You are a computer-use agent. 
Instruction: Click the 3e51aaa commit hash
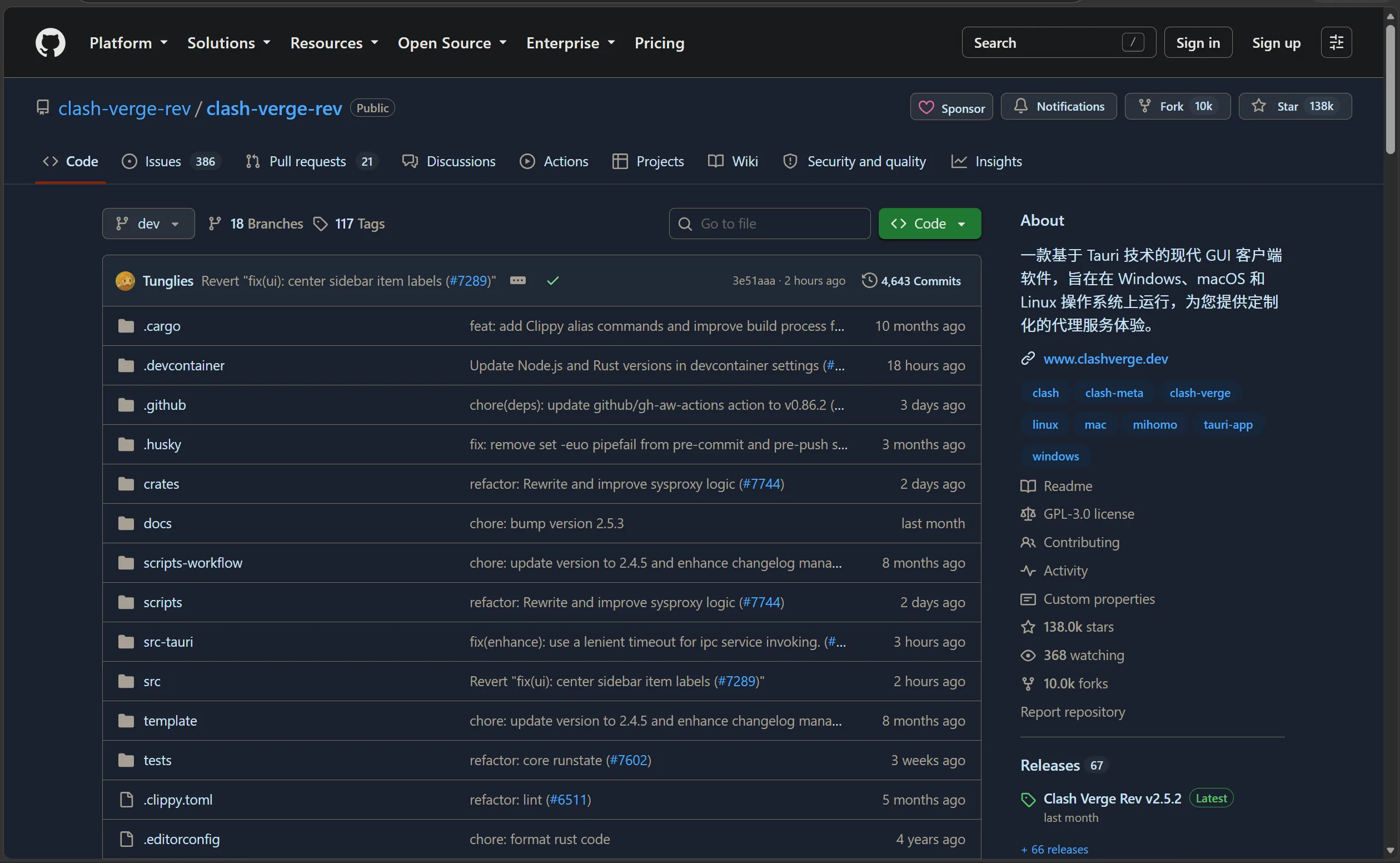(x=754, y=281)
